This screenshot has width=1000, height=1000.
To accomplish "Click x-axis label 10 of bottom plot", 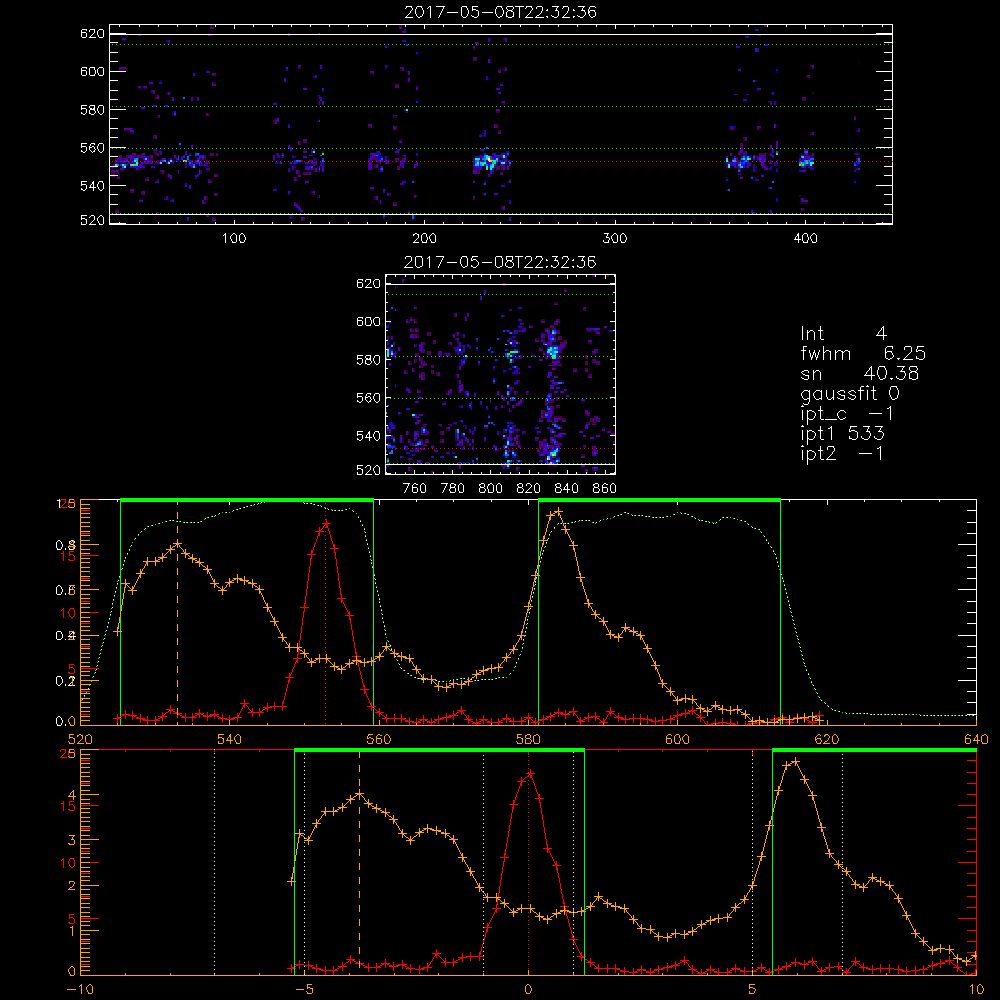I will click(976, 989).
